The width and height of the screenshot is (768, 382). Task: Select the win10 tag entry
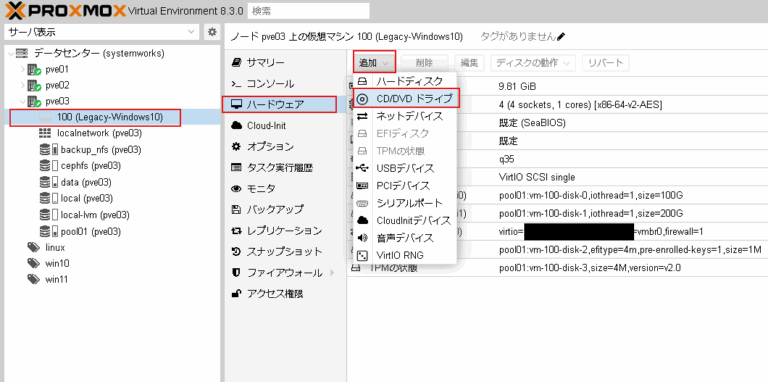(57, 263)
